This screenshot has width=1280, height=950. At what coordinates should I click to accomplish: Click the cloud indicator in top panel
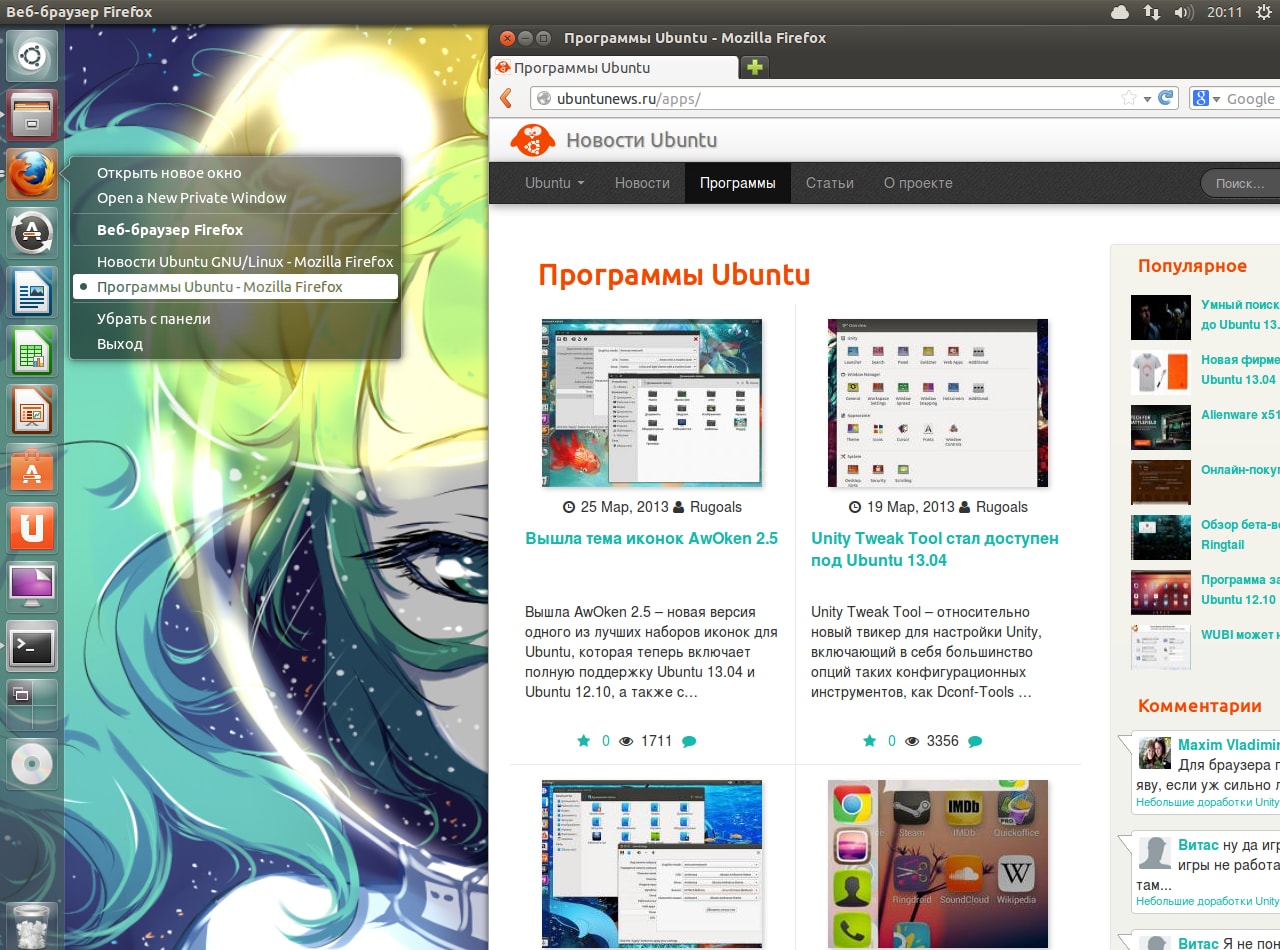point(1120,12)
